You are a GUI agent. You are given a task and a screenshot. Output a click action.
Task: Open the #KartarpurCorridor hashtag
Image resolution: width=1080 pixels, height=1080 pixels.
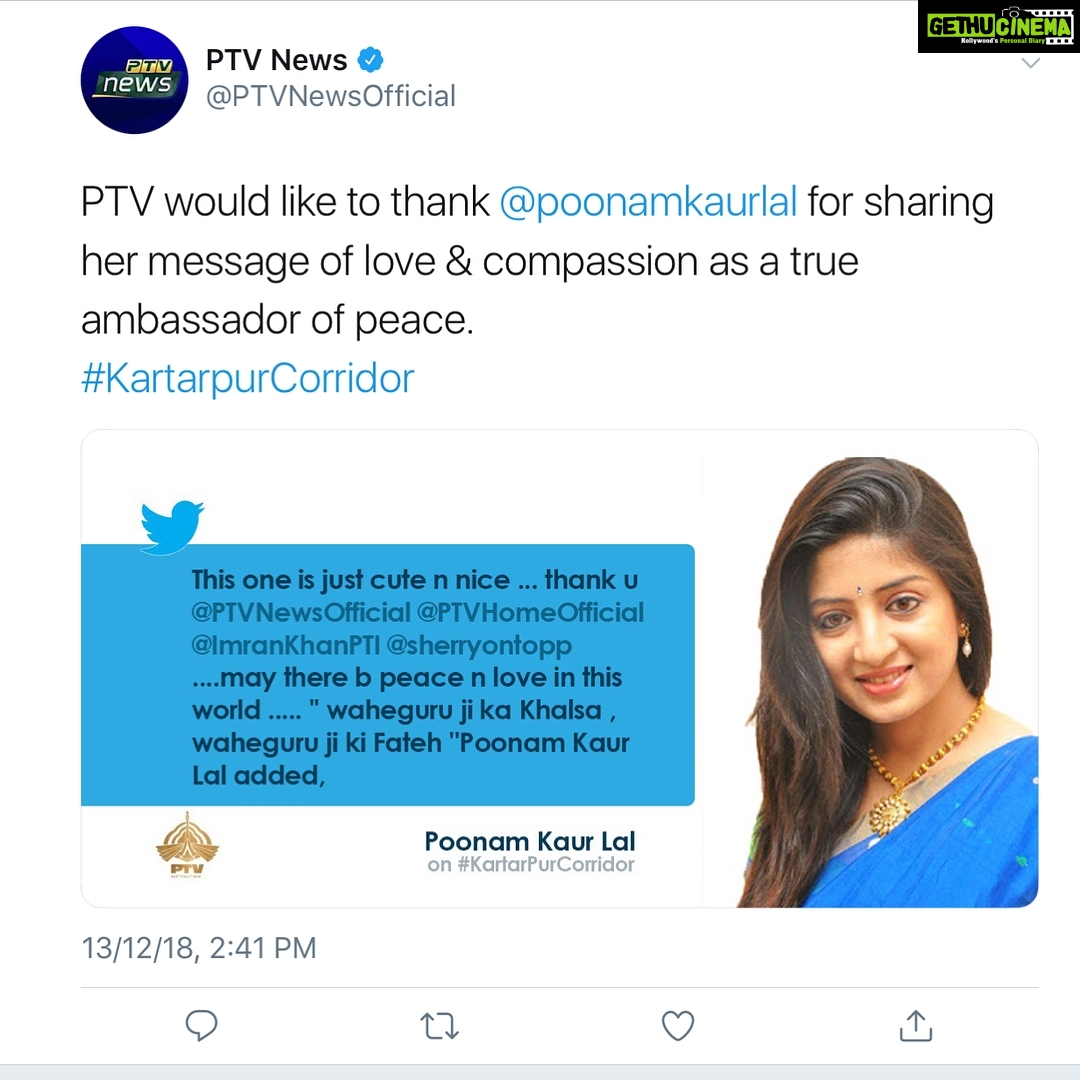coord(248,378)
